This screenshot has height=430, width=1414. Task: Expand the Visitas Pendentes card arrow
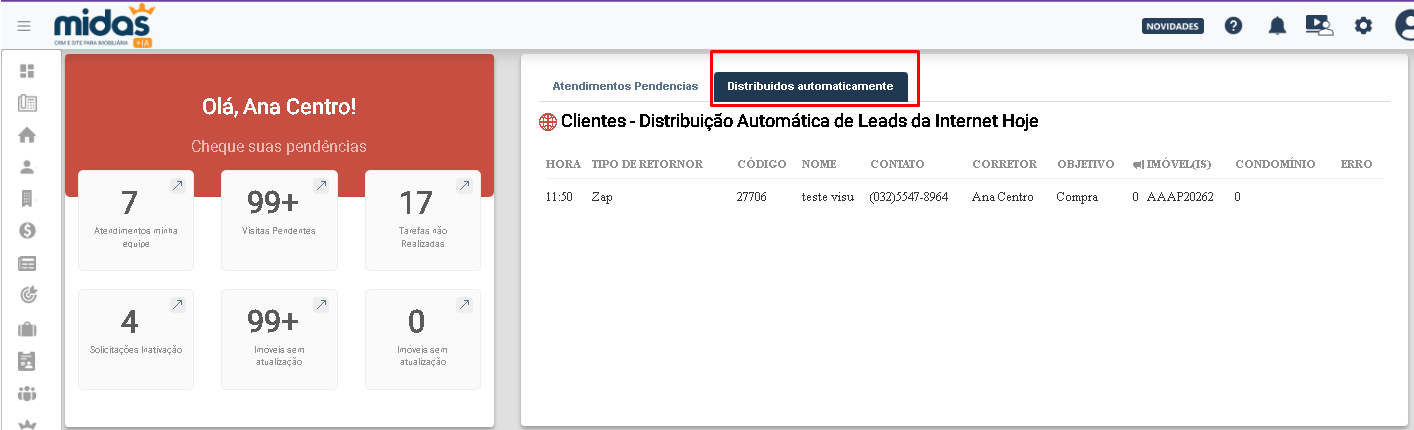(321, 186)
